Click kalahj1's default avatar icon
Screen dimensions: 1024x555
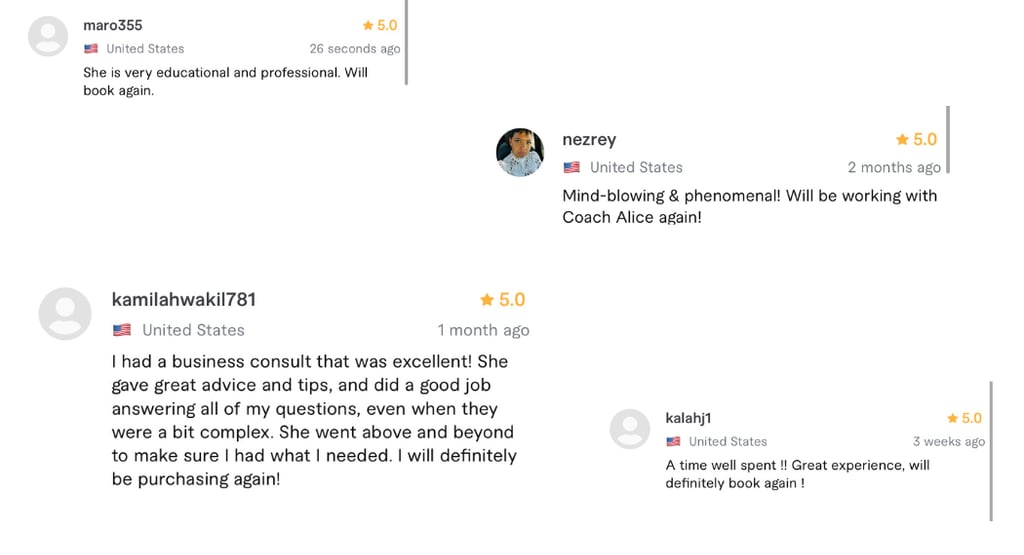[x=630, y=429]
